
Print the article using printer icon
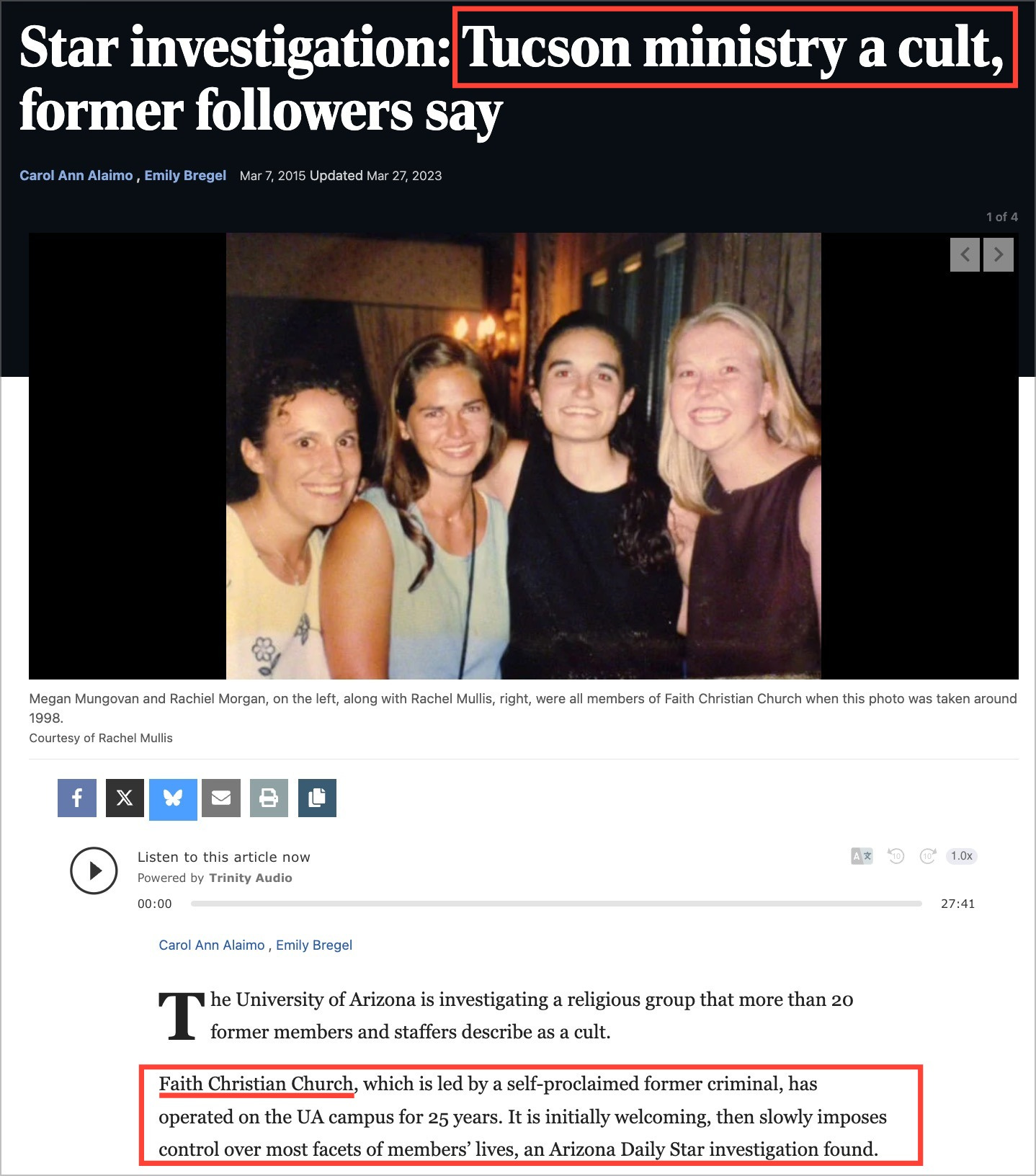pyautogui.click(x=269, y=798)
